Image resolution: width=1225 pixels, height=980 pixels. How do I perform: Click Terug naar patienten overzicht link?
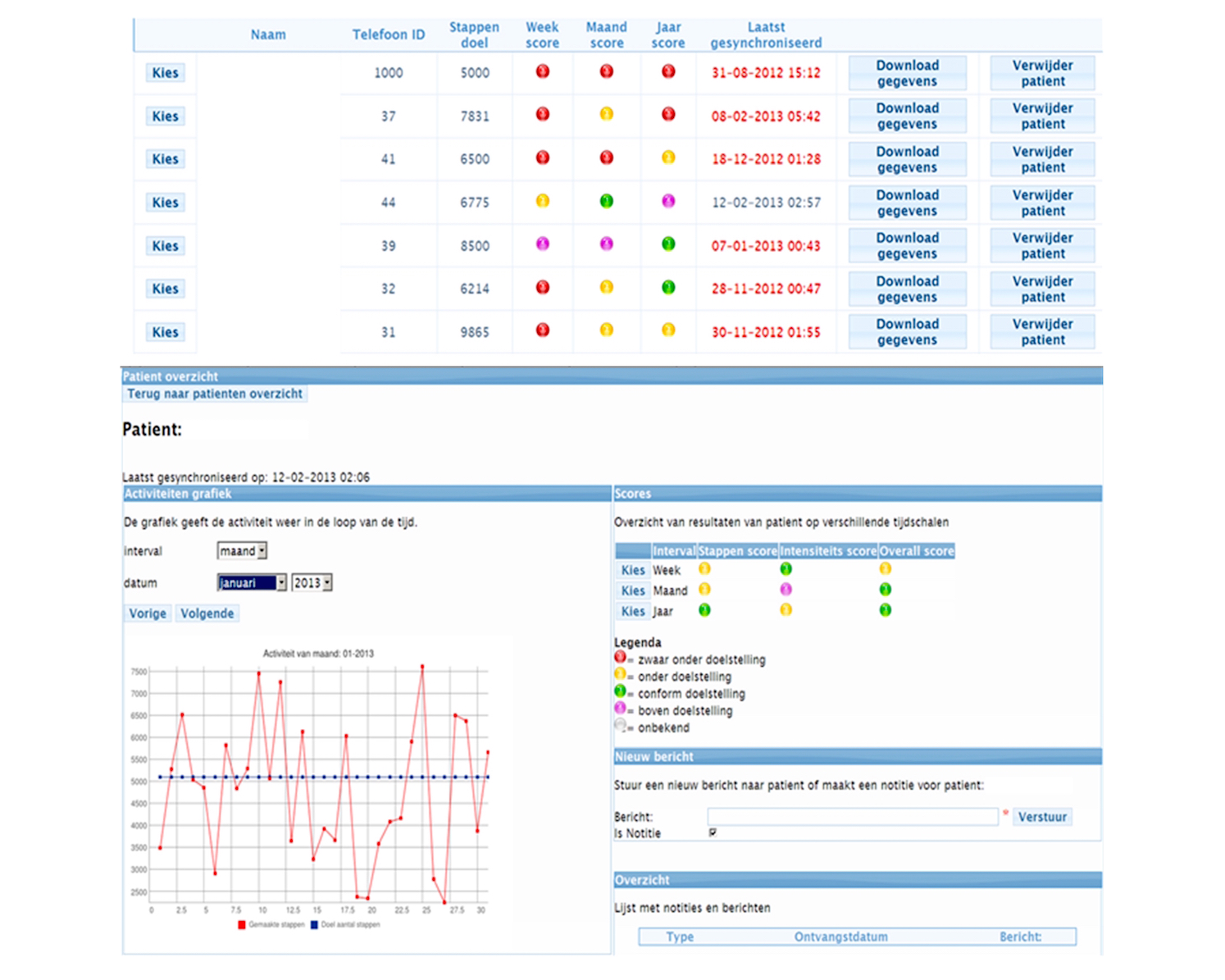coord(215,394)
